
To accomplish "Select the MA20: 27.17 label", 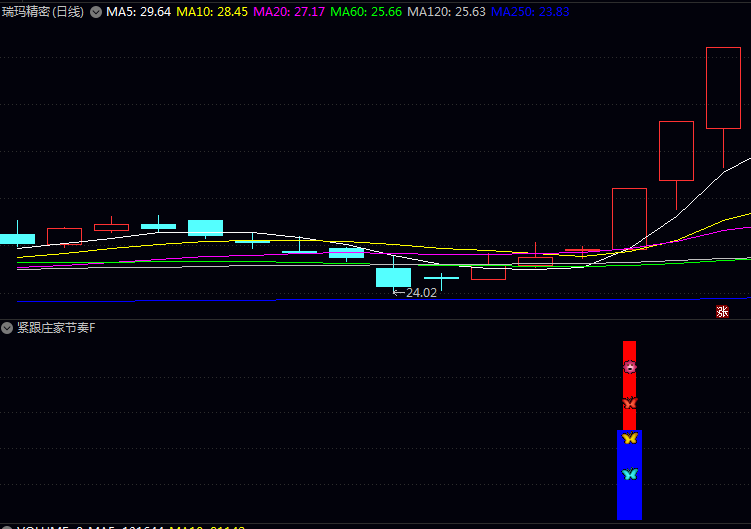I will coord(289,12).
